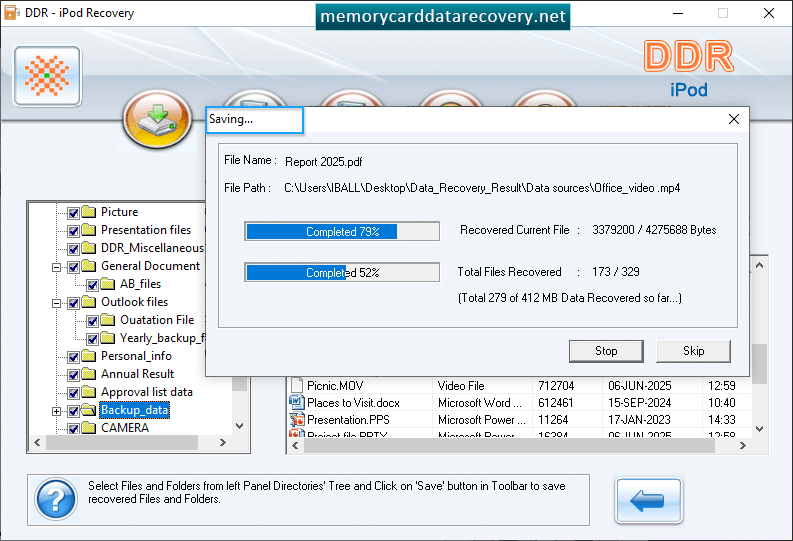793x541 pixels.
Task: Close the Saving dialog
Action: click(734, 119)
